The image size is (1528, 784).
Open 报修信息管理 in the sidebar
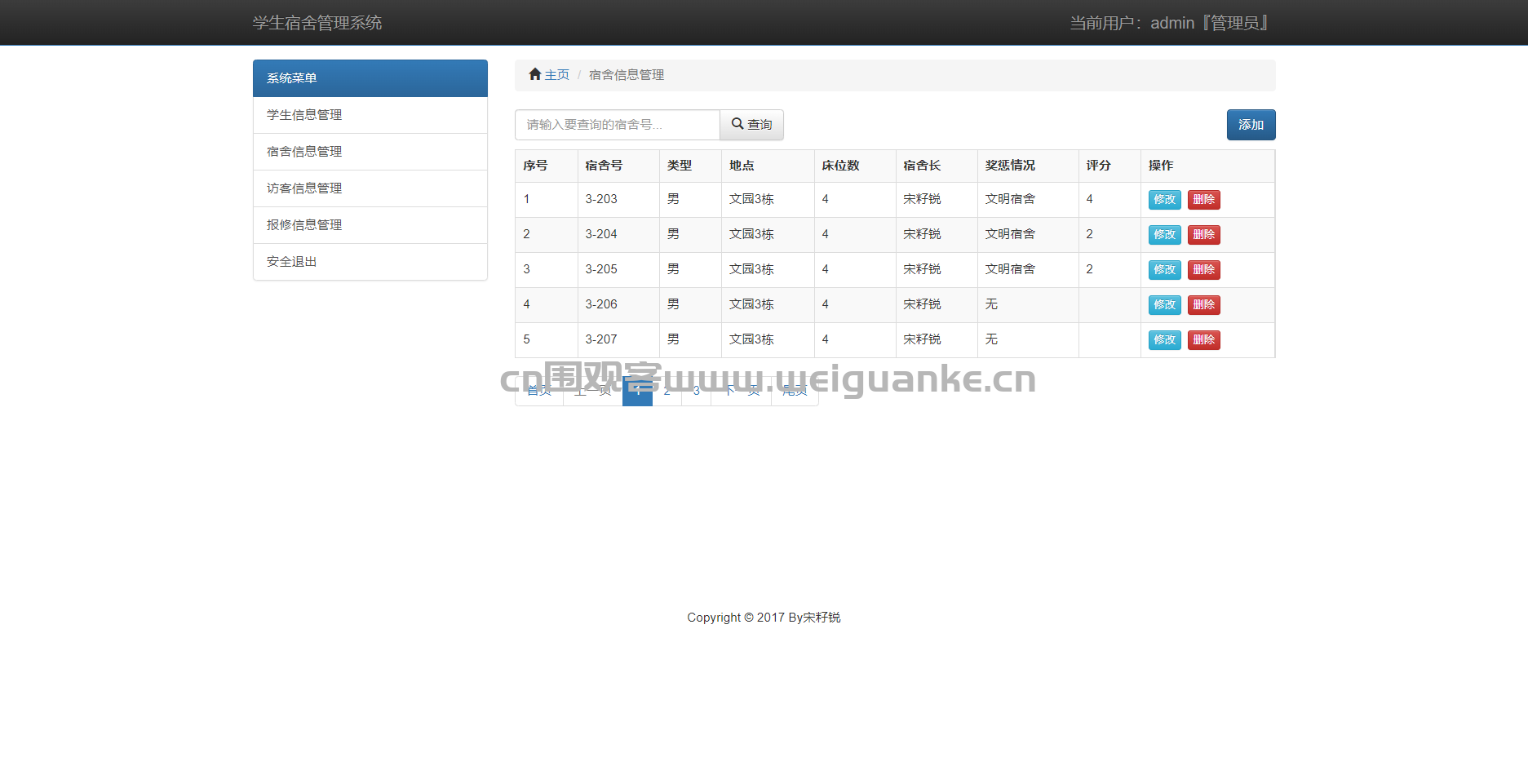click(370, 225)
